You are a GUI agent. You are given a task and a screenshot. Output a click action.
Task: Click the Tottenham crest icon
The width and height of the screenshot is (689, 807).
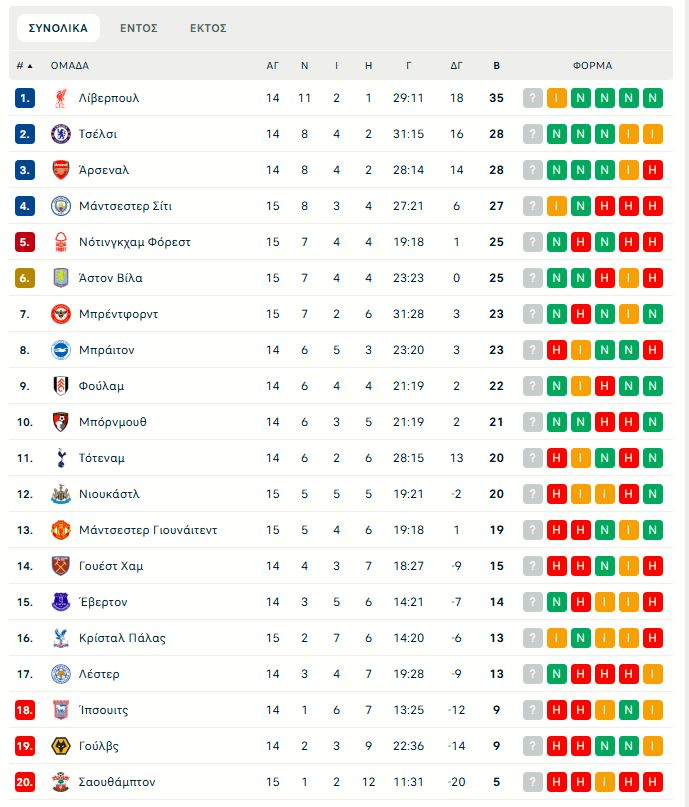pyautogui.click(x=60, y=458)
